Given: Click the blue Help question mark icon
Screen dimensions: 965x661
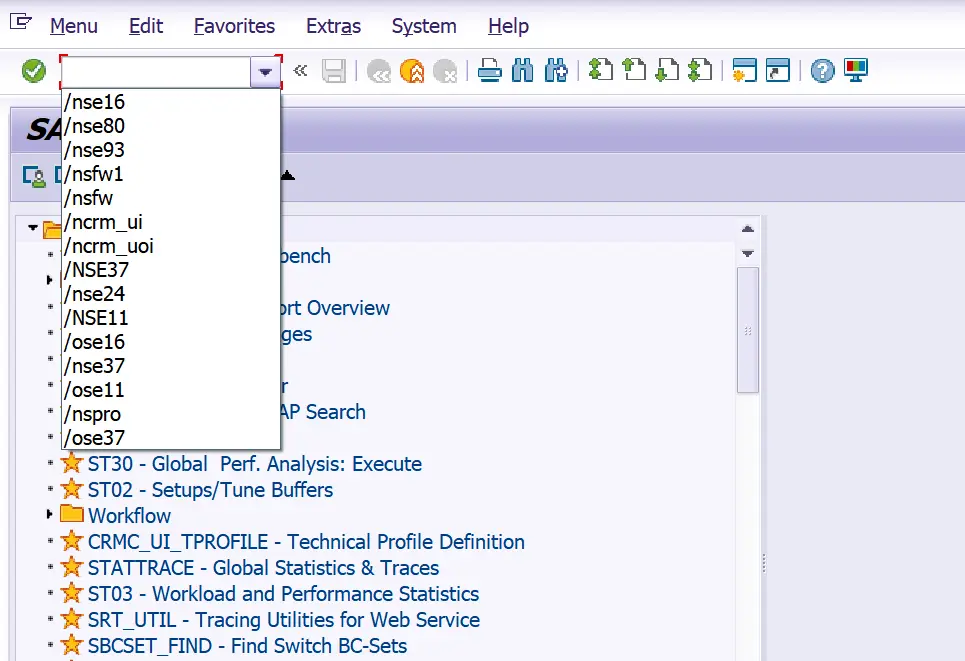Looking at the screenshot, I should (822, 71).
